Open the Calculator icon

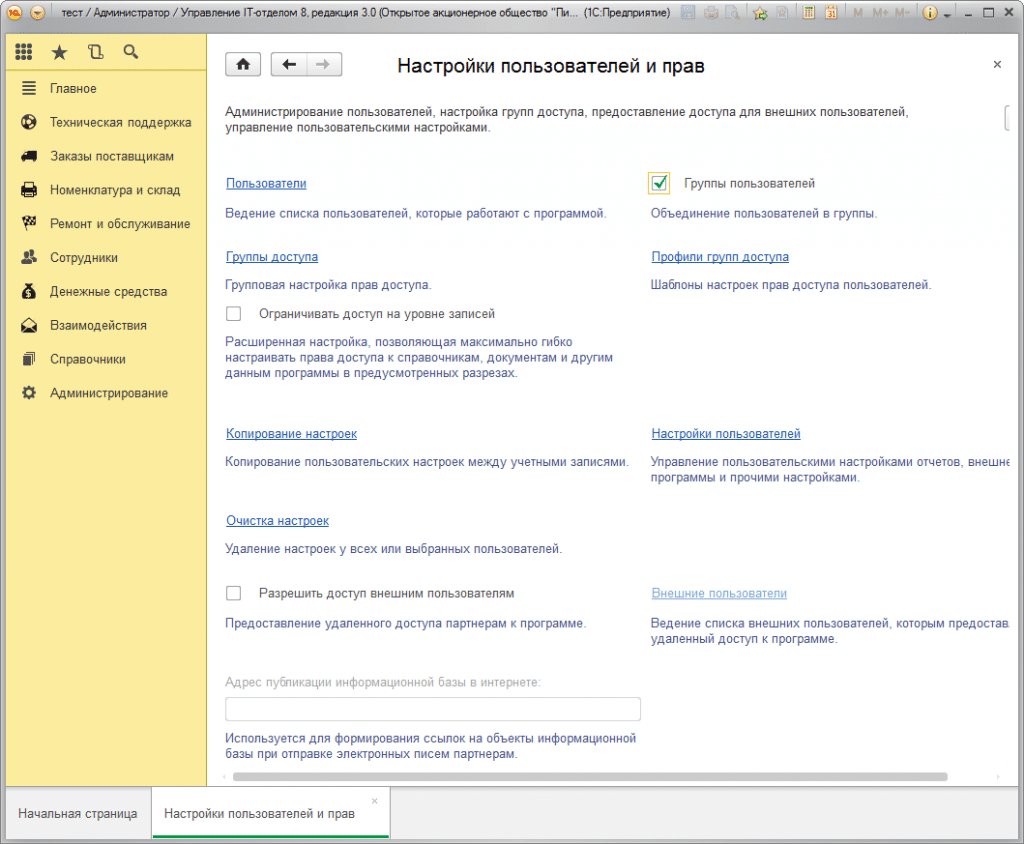pos(808,12)
